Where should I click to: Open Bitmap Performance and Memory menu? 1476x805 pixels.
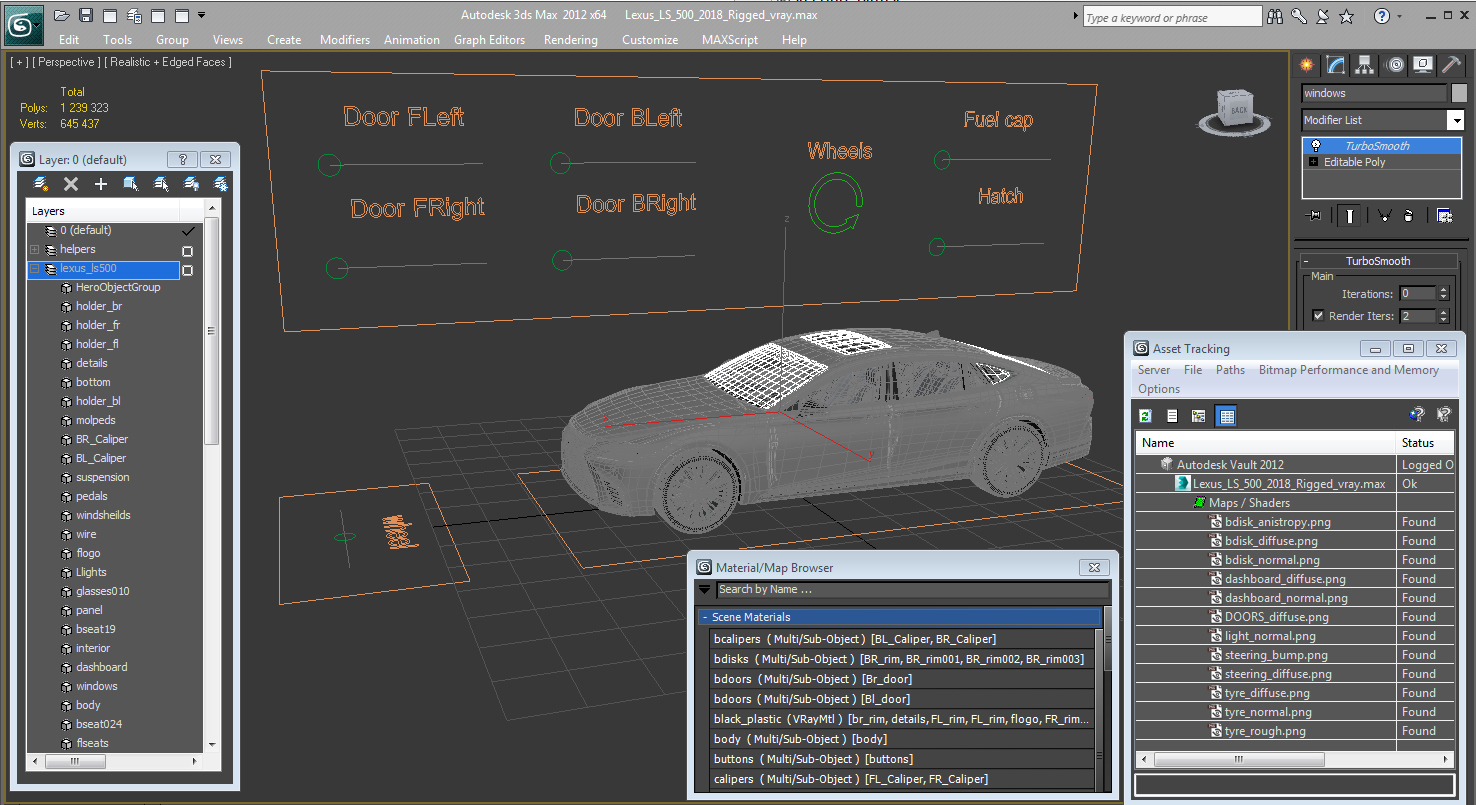[x=1349, y=370]
